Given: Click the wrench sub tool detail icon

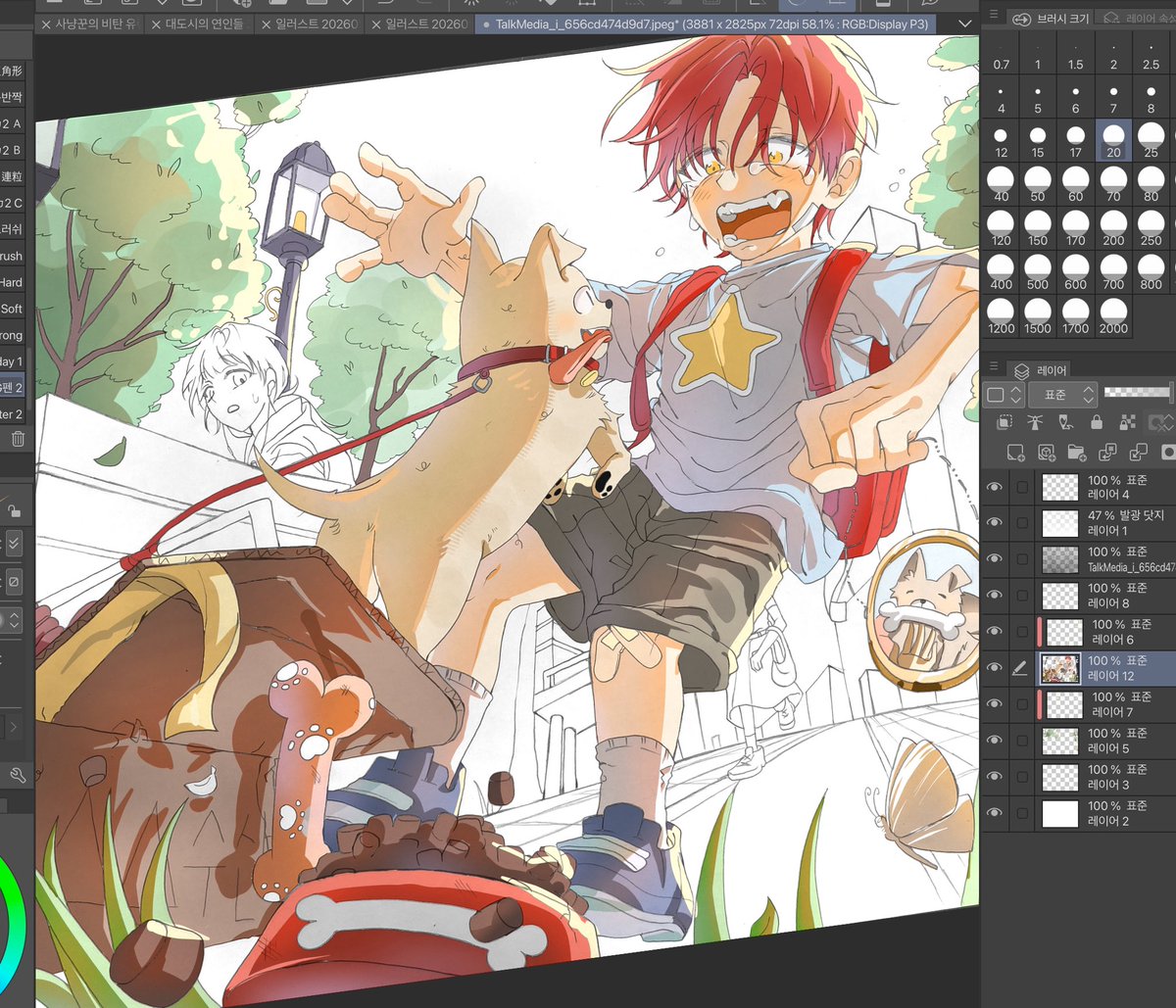Looking at the screenshot, I should click(x=18, y=775).
